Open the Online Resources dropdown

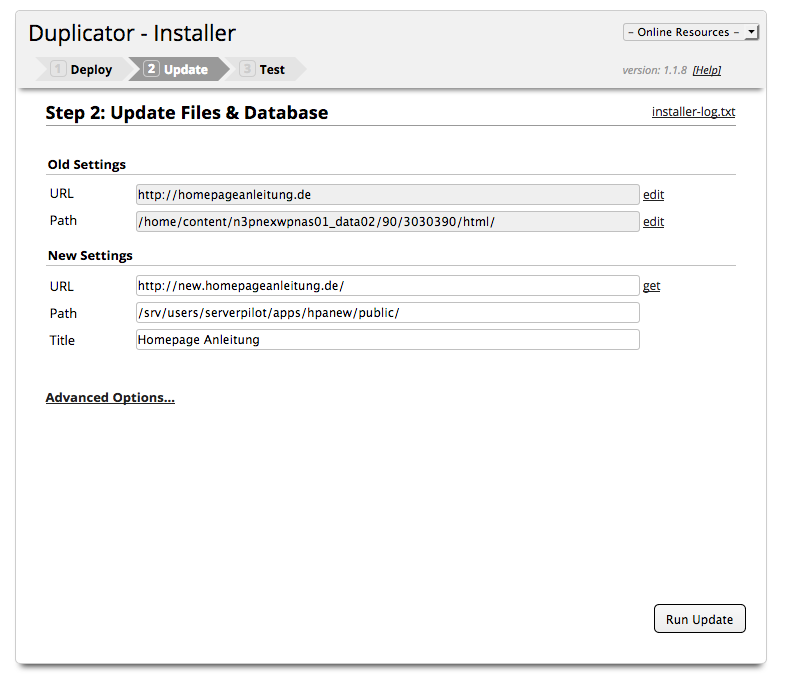[x=691, y=33]
